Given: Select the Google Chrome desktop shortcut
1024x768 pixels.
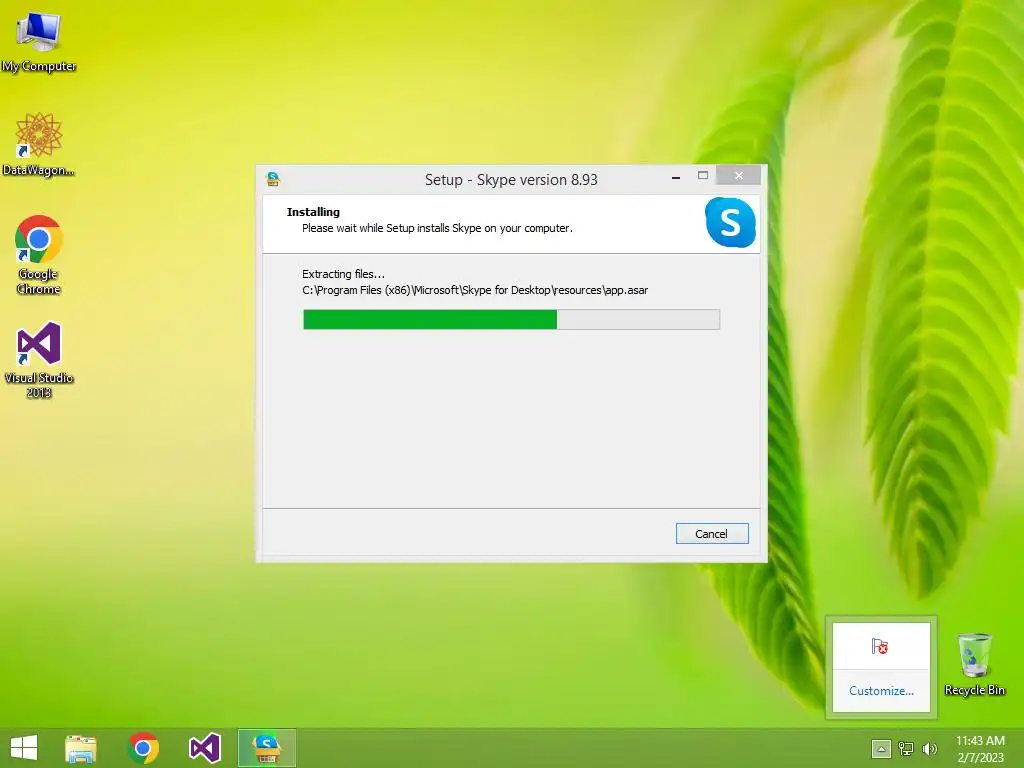Looking at the screenshot, I should 39,255.
